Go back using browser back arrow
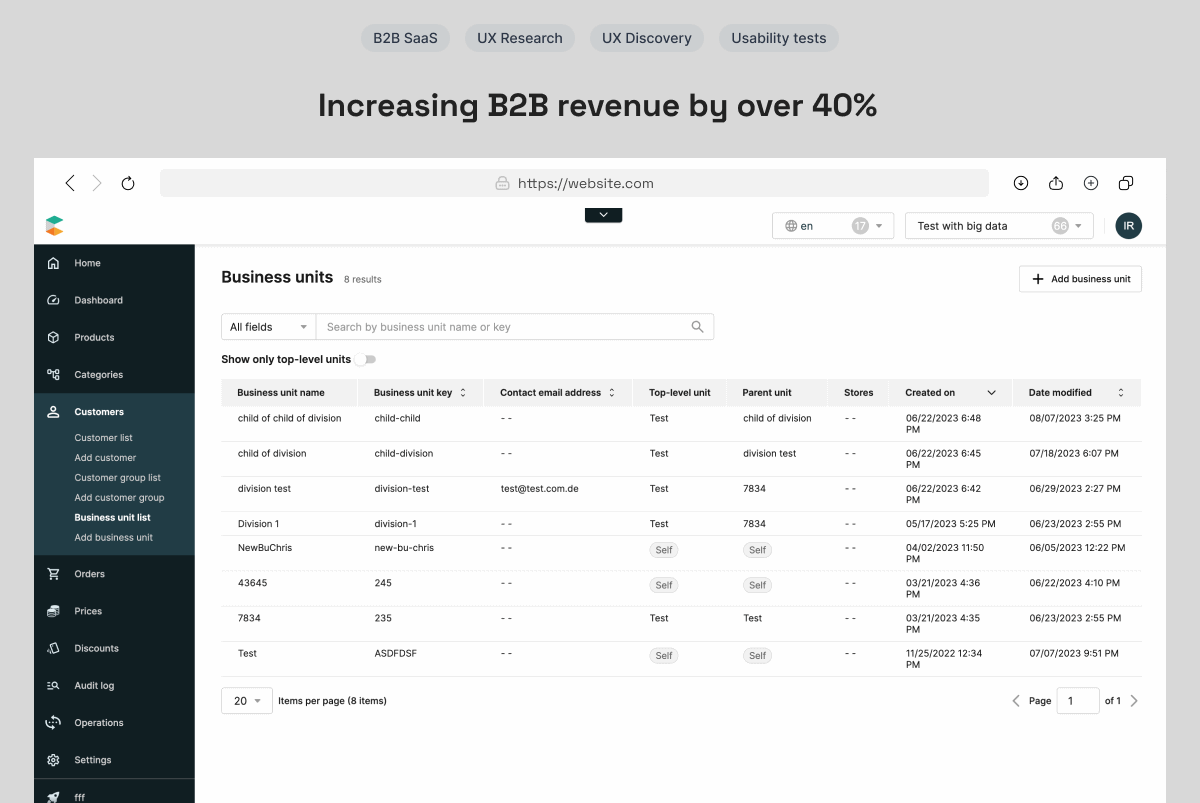The width and height of the screenshot is (1200, 803). [70, 183]
